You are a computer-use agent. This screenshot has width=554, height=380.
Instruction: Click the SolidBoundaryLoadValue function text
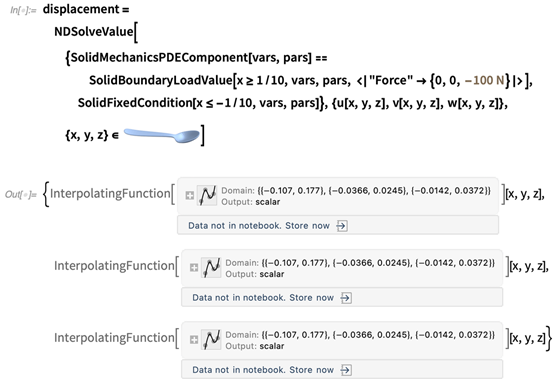click(x=160, y=81)
